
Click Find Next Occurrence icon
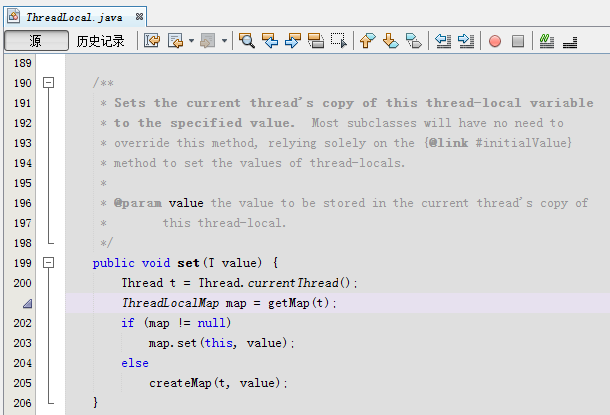tap(293, 40)
